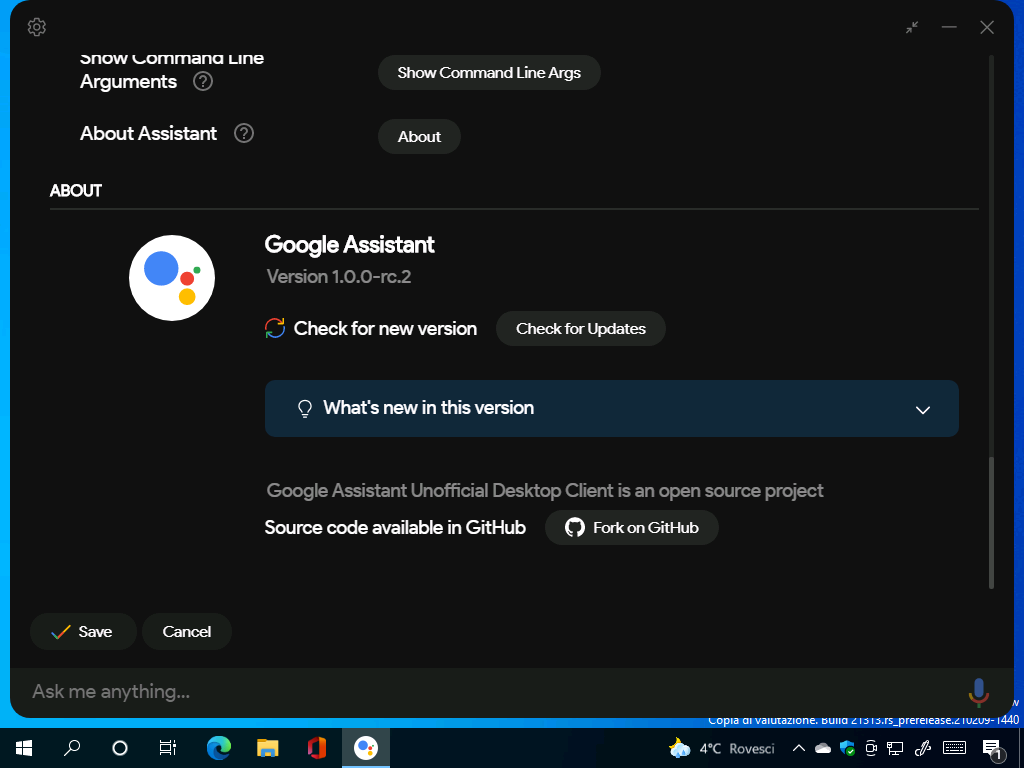Activate the microphone icon
The image size is (1024, 768).
pos(978,692)
